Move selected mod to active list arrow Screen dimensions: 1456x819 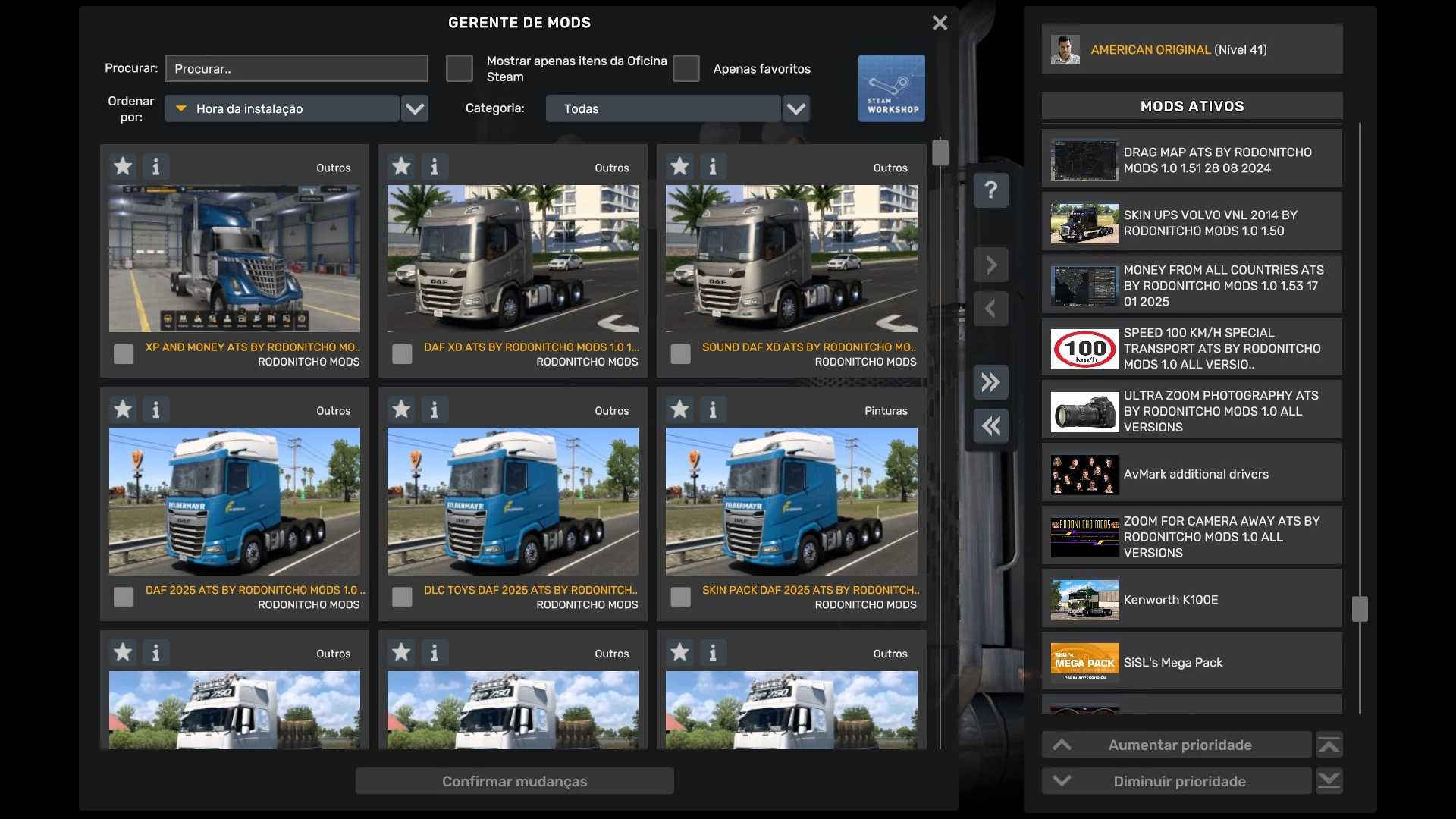[x=990, y=265]
